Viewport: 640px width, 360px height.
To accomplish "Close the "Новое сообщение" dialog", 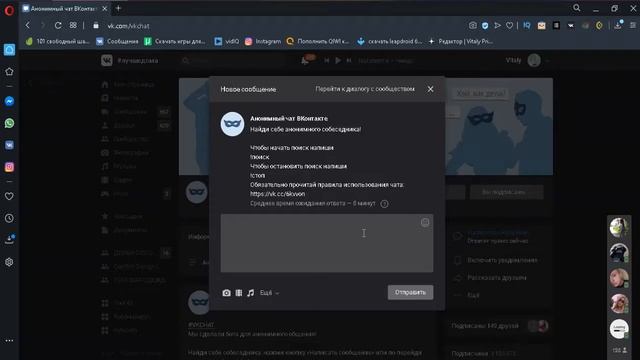I will point(430,89).
